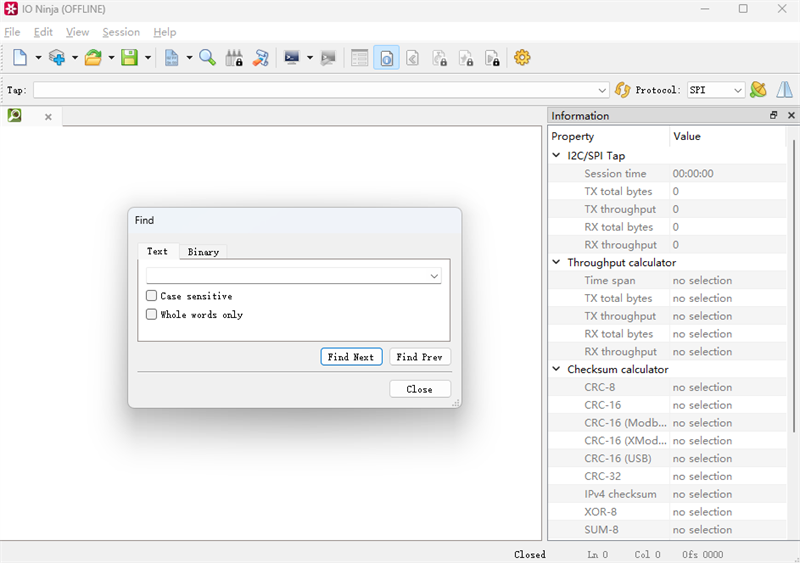Open the Edit menu
Screen dimensions: 800x563
pyautogui.click(x=43, y=32)
